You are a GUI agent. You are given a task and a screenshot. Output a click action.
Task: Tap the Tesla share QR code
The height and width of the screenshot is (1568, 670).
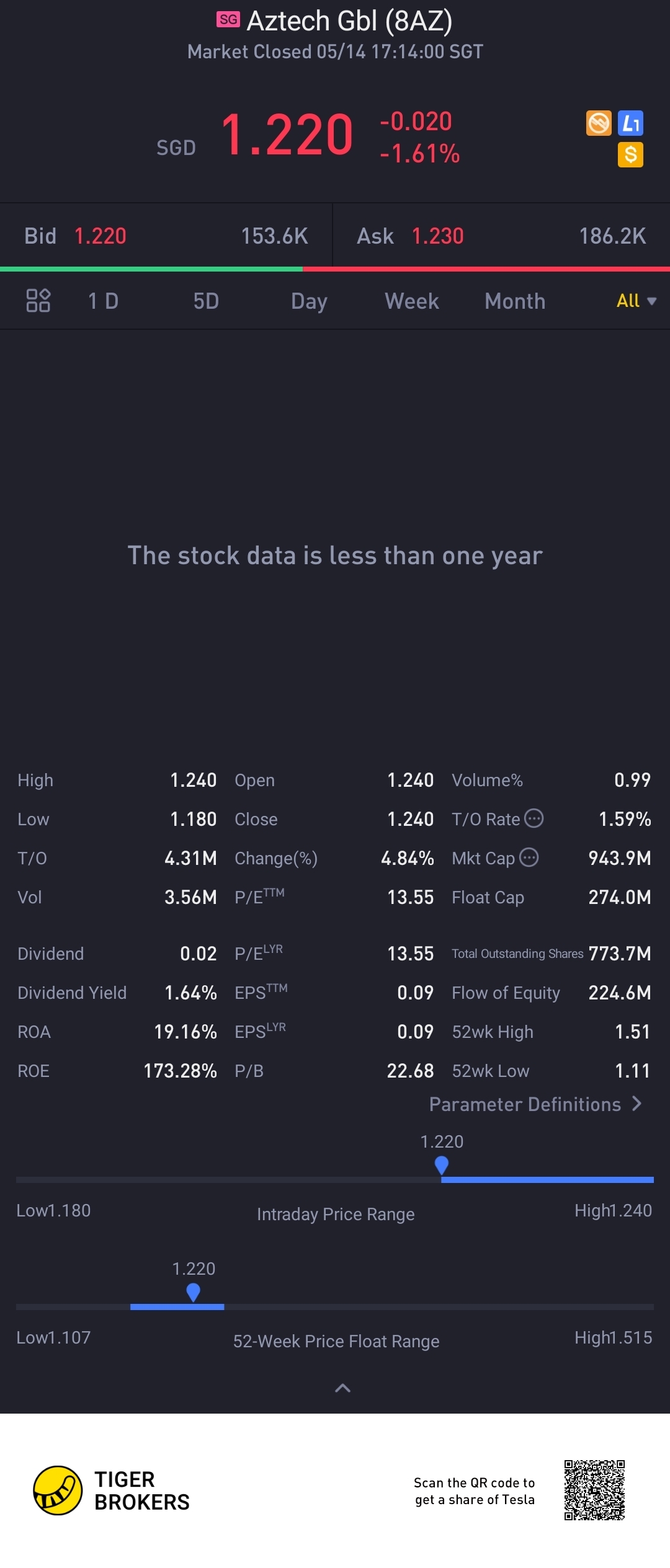tap(594, 1490)
